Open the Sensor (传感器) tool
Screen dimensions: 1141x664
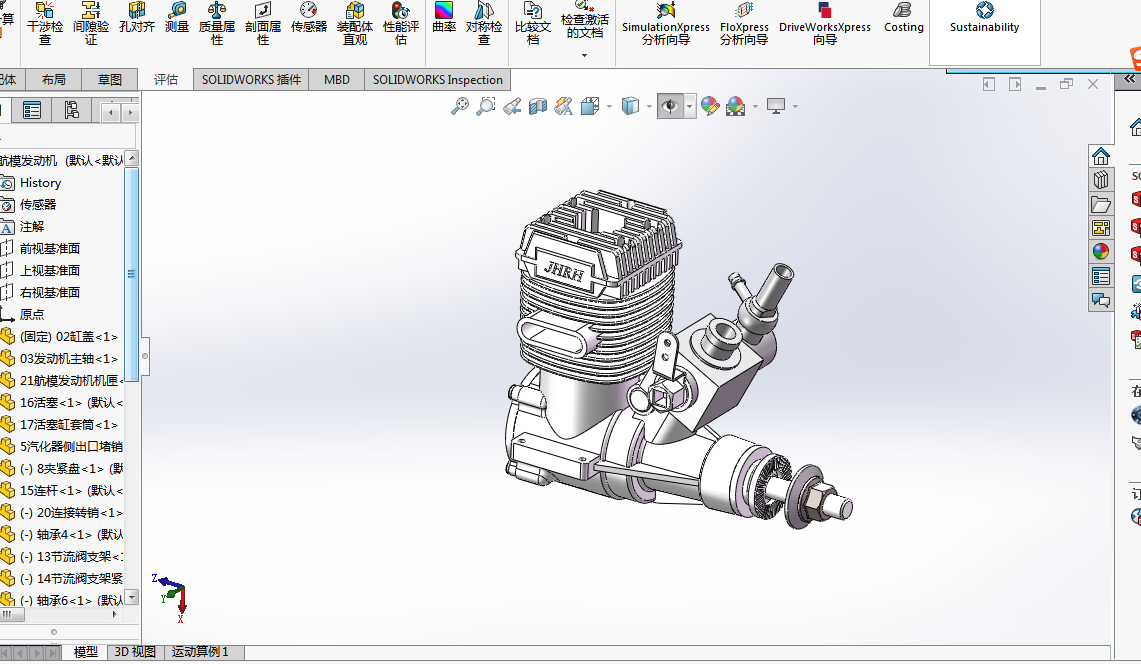(x=309, y=18)
